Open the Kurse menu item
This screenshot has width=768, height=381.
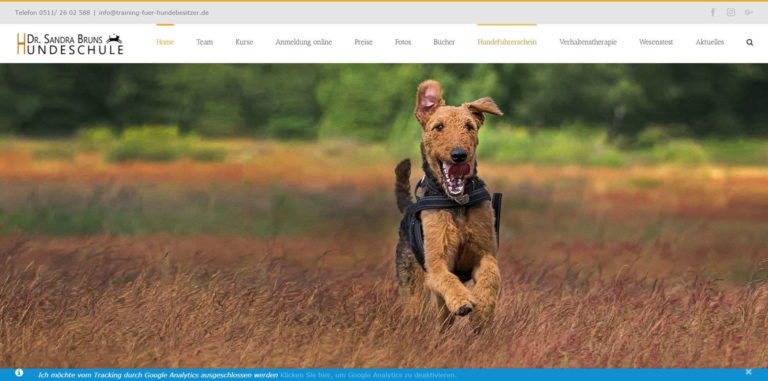click(x=244, y=42)
